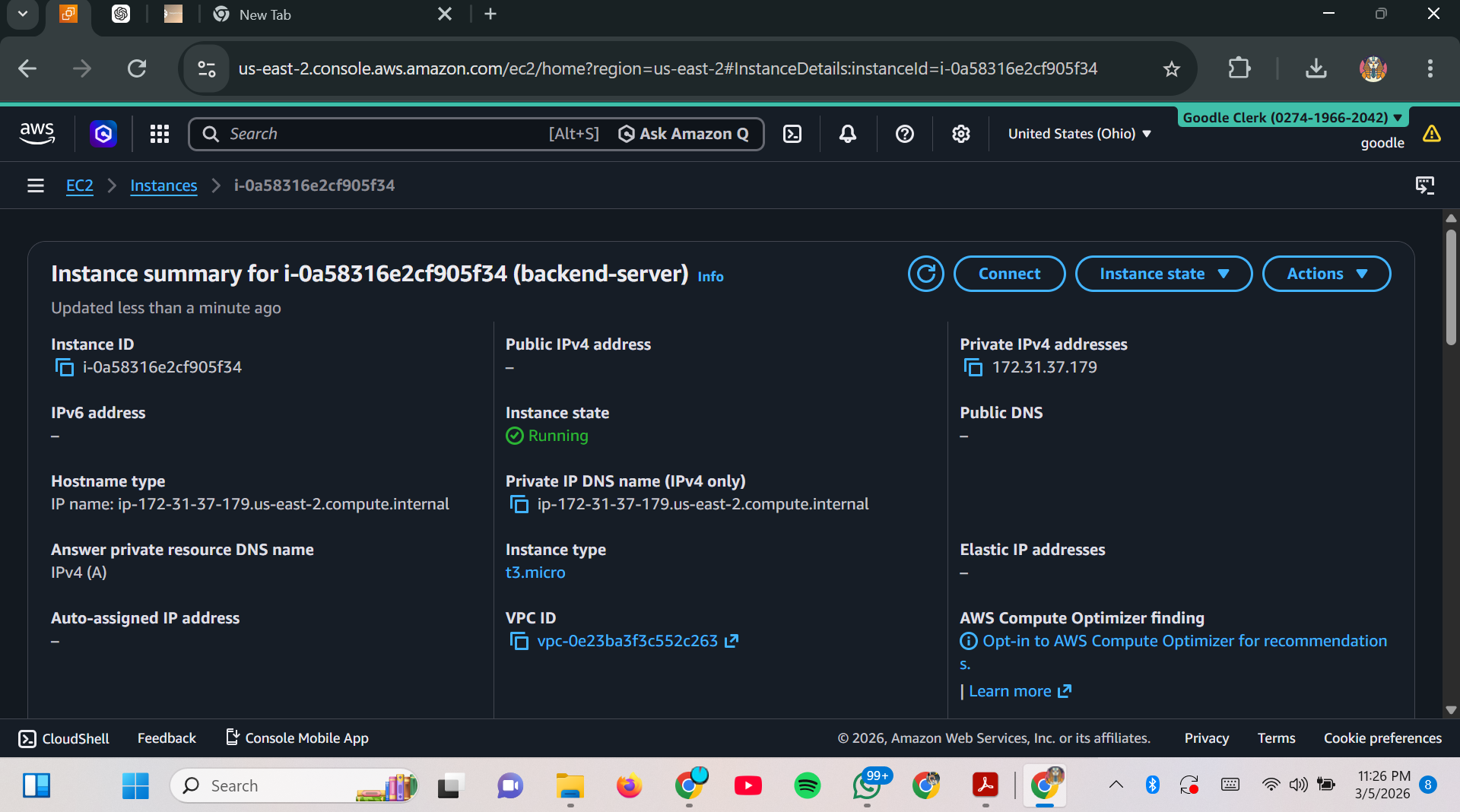Screen dimensions: 1460x812
Task: Click the page vertical scrollbar thumb
Action: pyautogui.click(x=1451, y=287)
